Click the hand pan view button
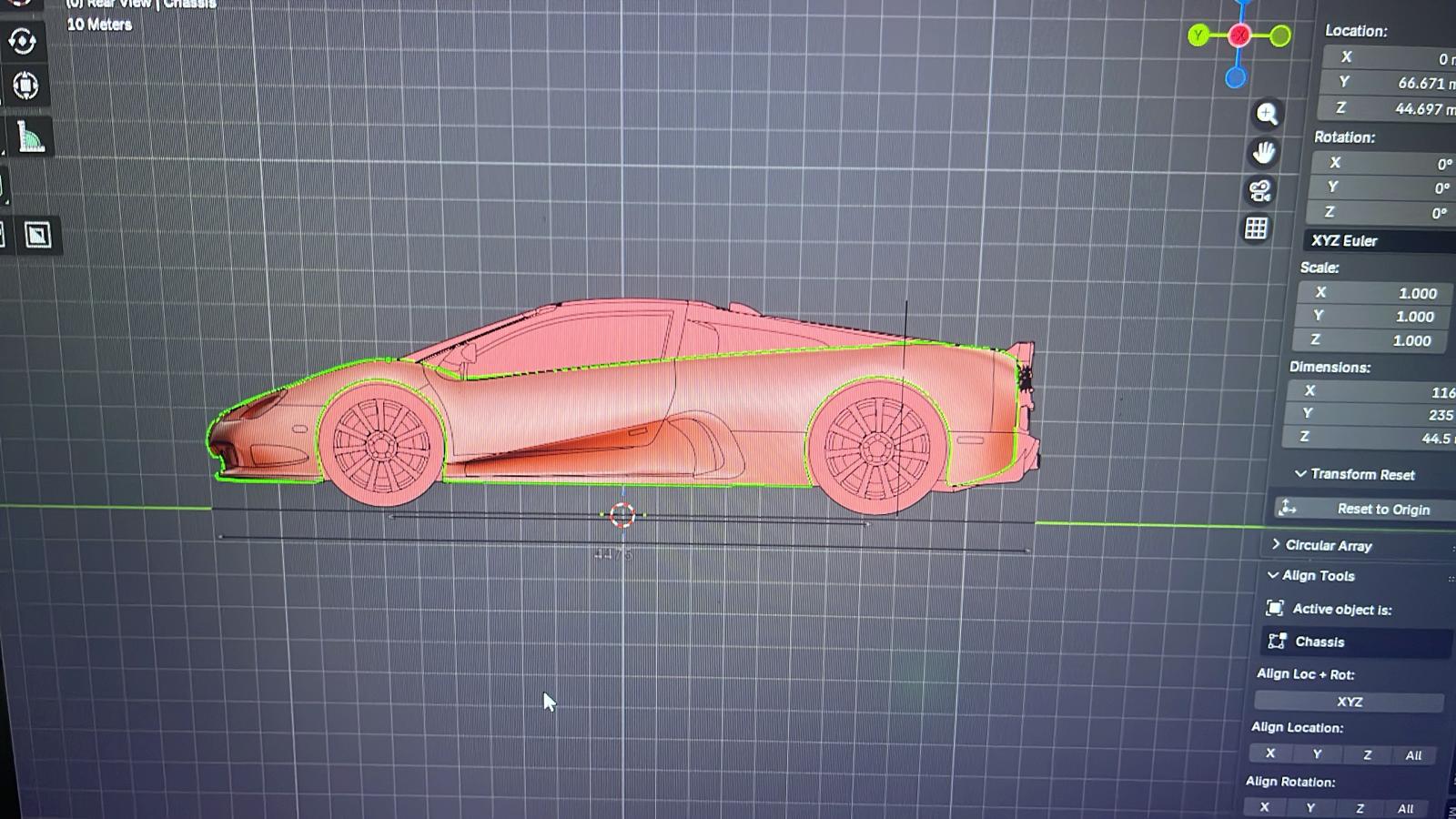The width and height of the screenshot is (1456, 819). (1264, 152)
